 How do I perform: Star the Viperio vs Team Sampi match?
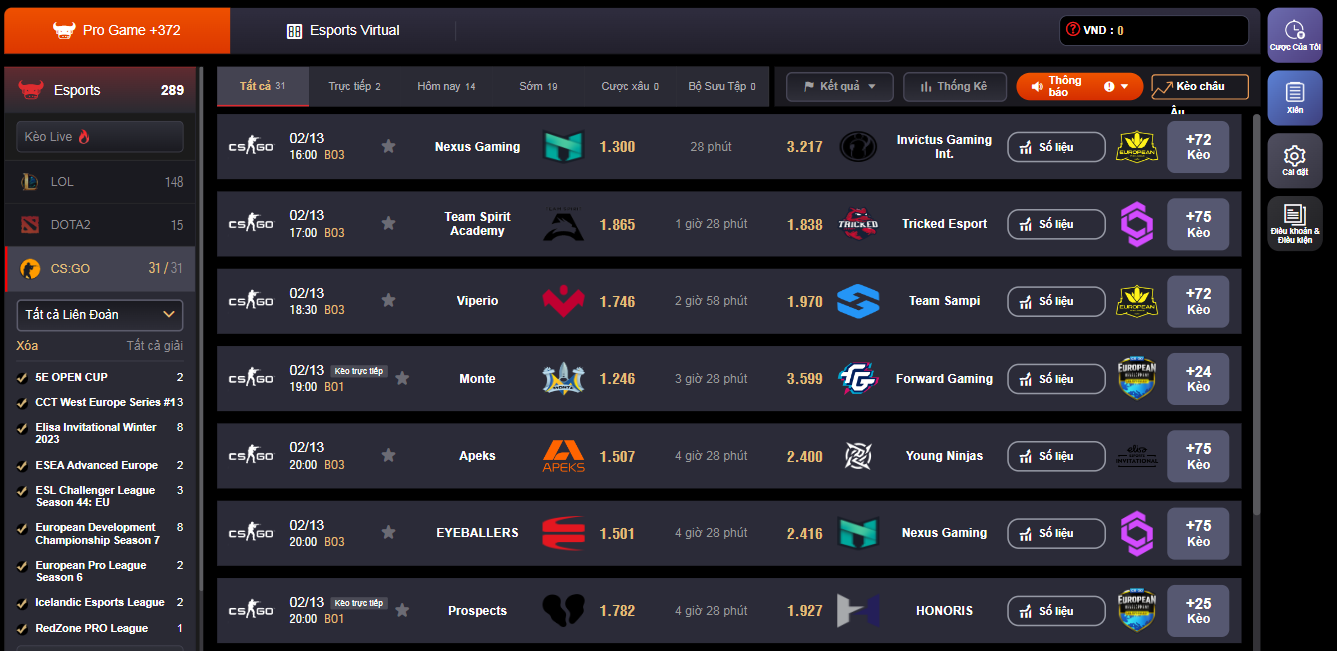point(389,301)
